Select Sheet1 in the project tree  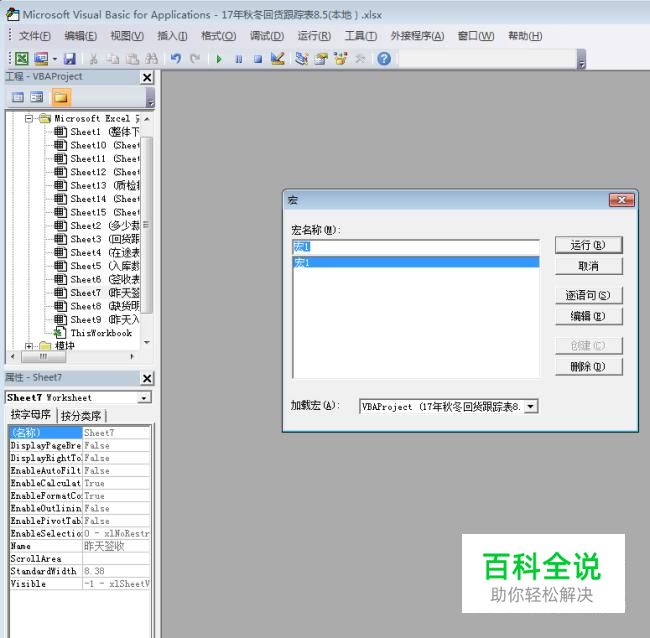click(97, 132)
